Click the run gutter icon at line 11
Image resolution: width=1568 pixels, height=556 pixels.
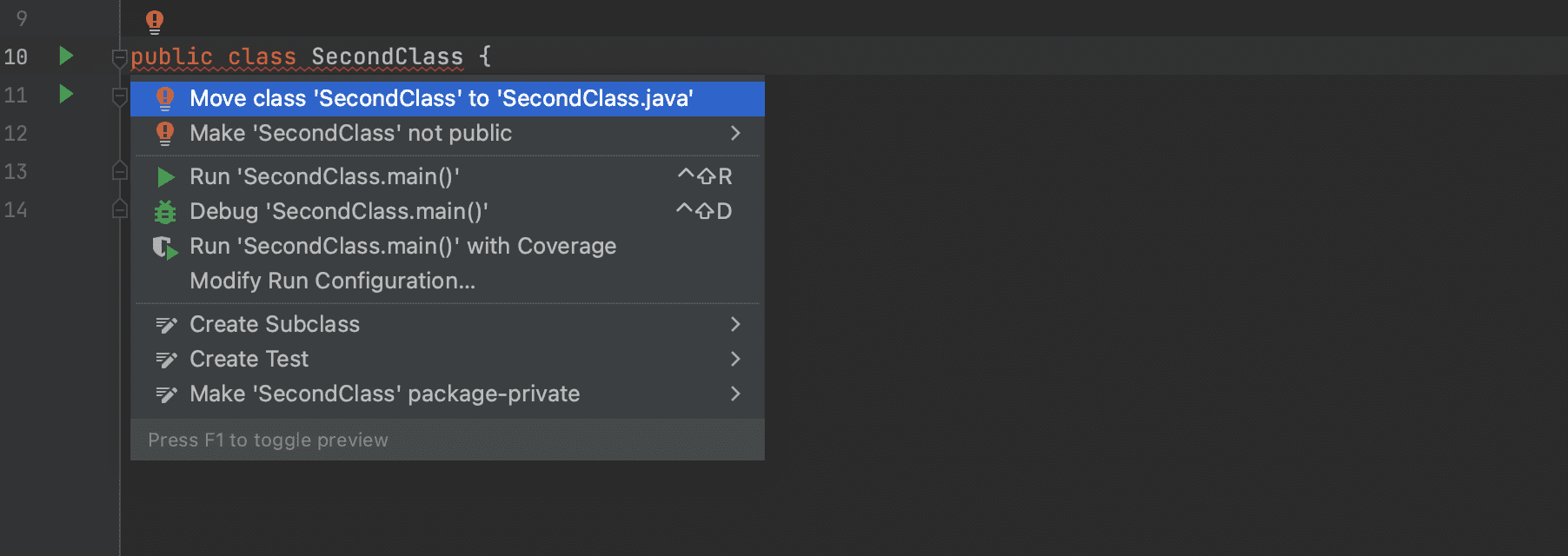tap(66, 96)
